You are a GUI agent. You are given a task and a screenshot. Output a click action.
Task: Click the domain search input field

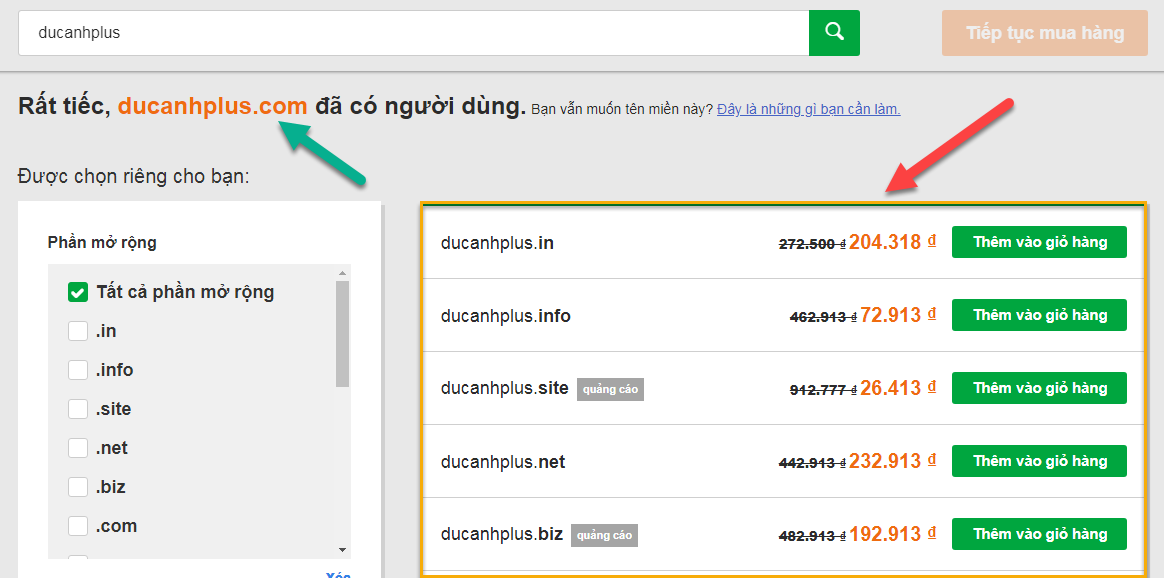pos(413,33)
